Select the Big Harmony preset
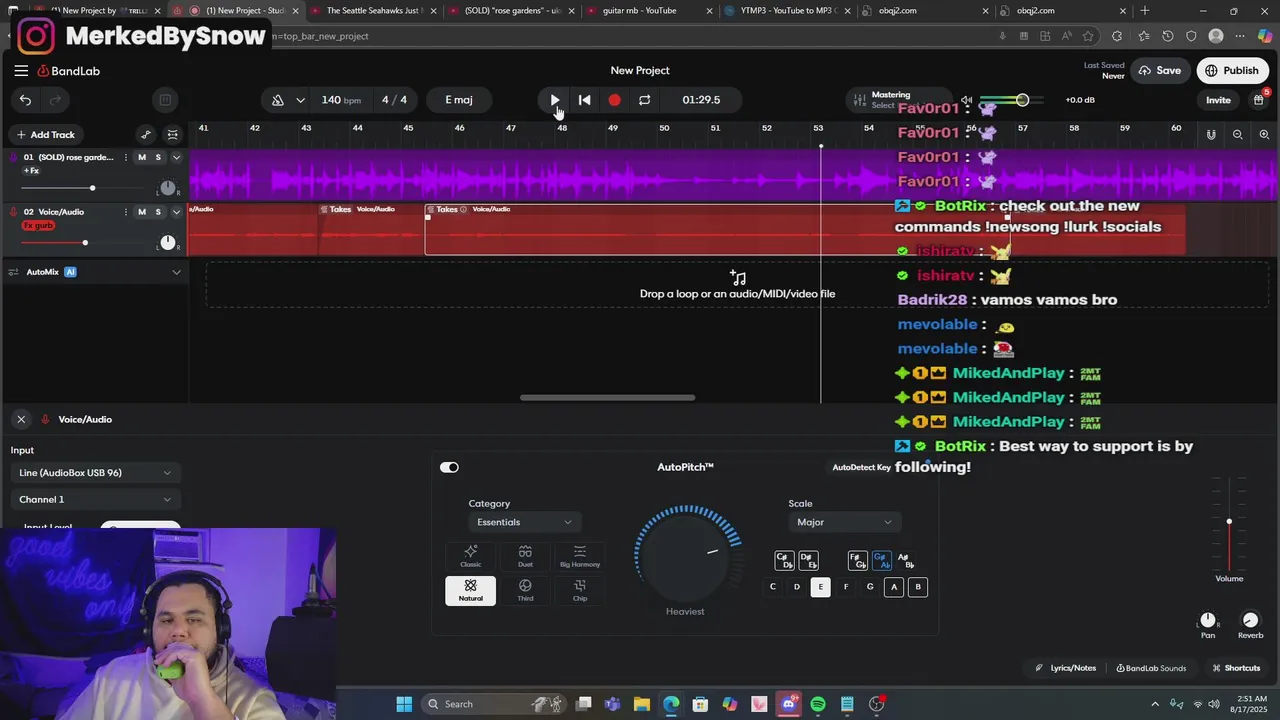The height and width of the screenshot is (720, 1280). 580,557
